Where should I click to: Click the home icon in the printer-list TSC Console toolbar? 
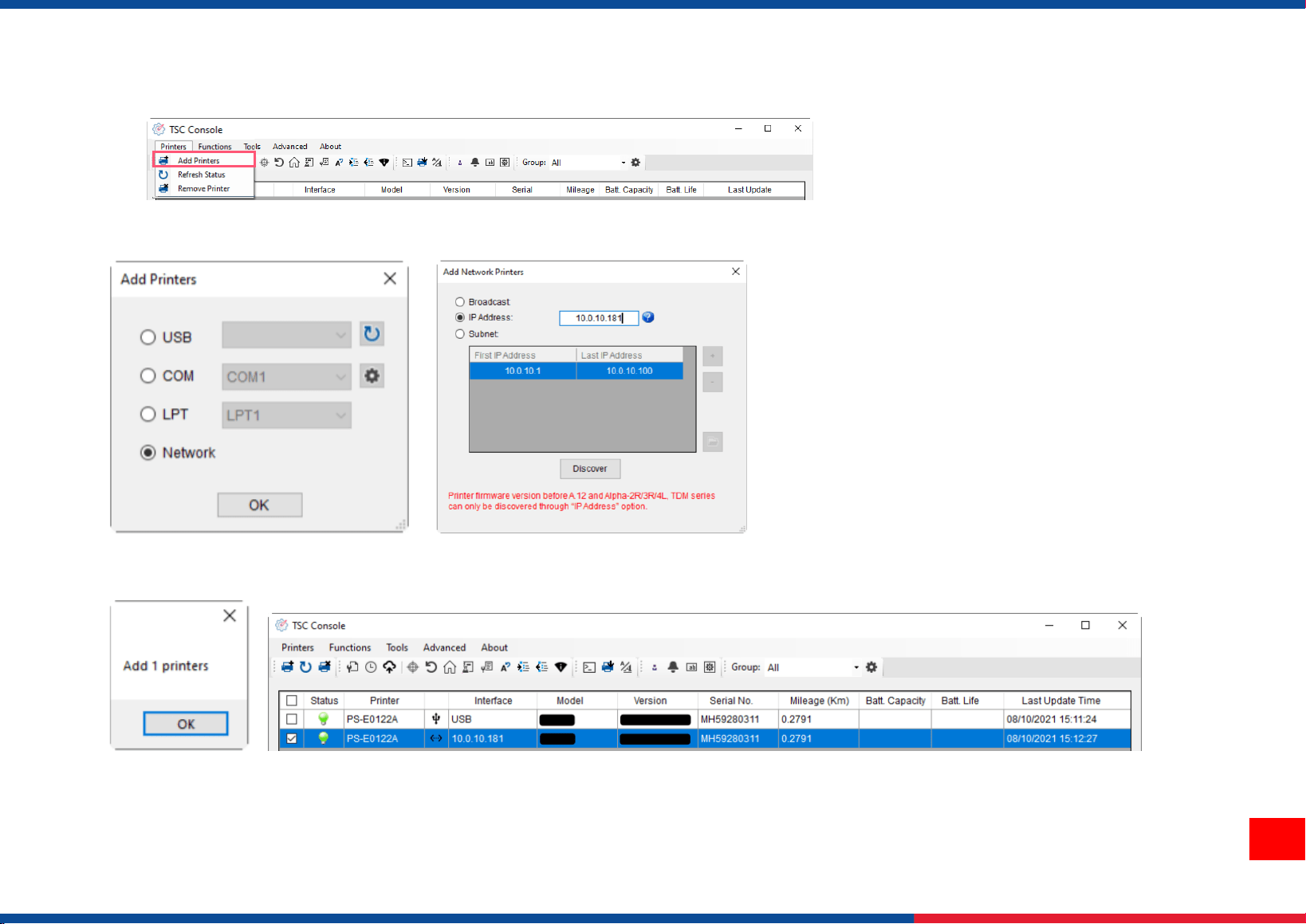pyautogui.click(x=450, y=667)
